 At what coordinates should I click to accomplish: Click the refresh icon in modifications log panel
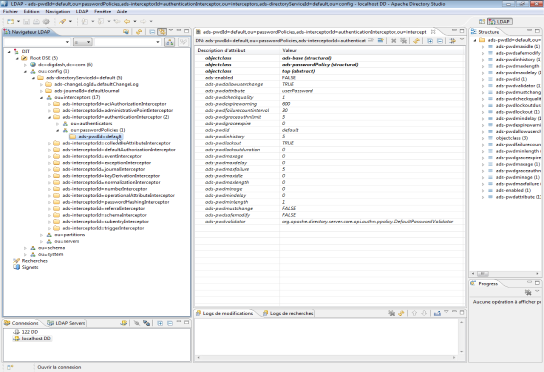(x=401, y=313)
